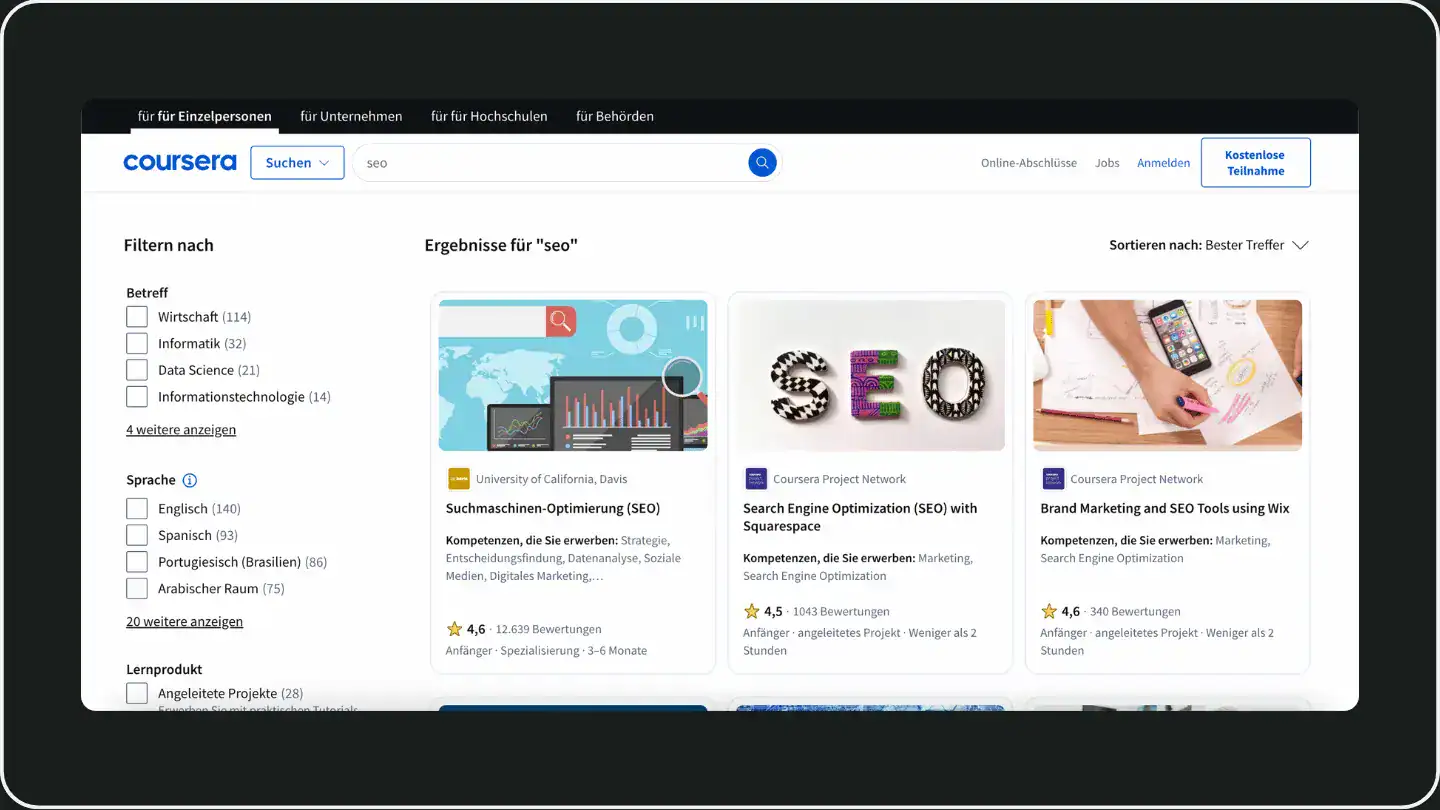Click the Anmelden link

pos(1164,163)
